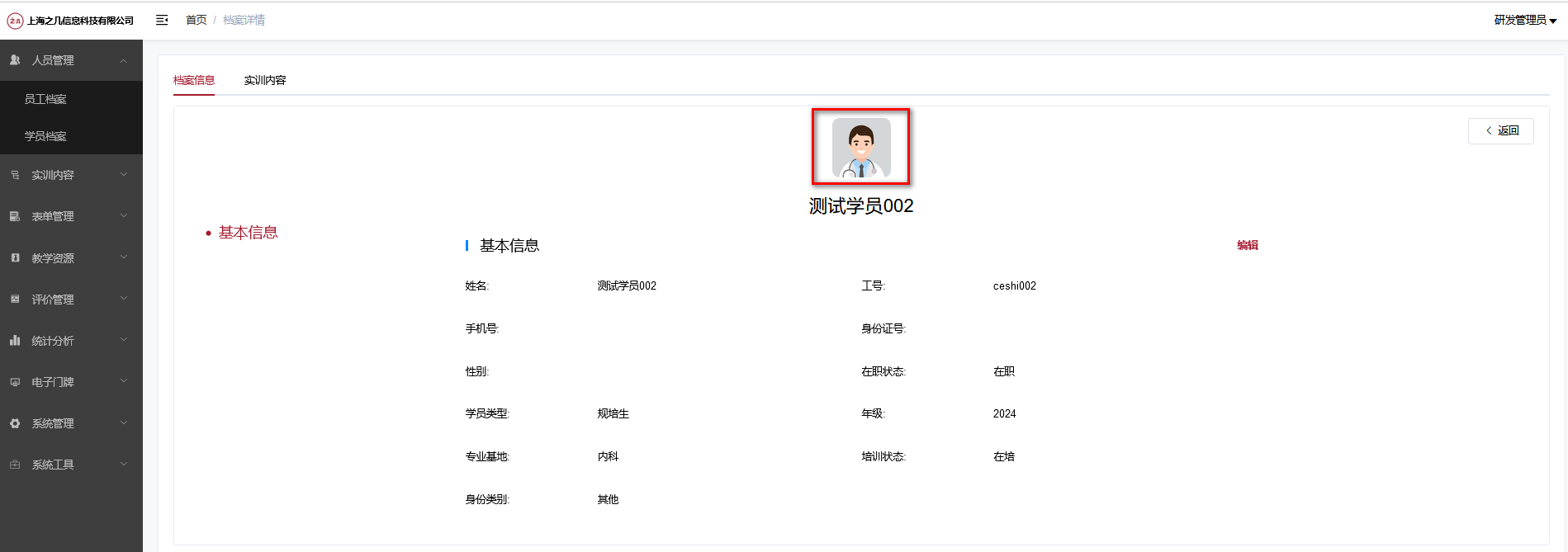
Task: Switch to the 实训内容 tab
Action: pyautogui.click(x=265, y=80)
